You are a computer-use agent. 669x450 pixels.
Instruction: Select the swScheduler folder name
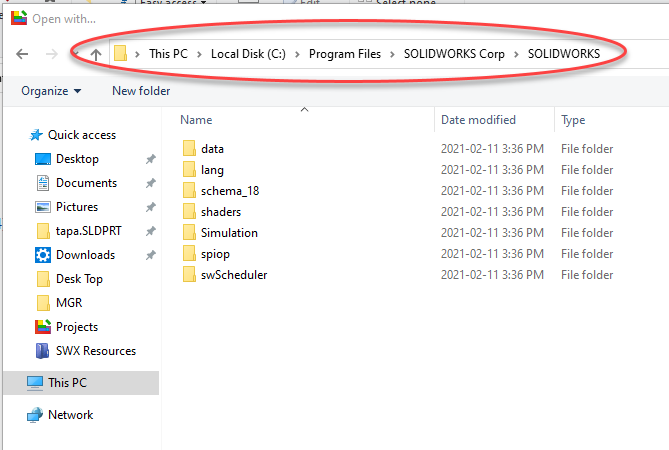[x=234, y=275]
